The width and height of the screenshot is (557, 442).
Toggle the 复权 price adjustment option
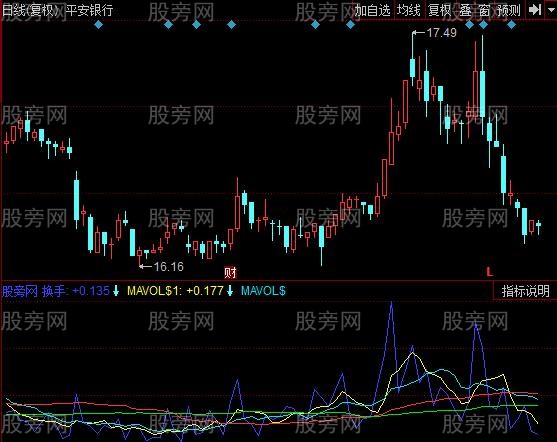(x=439, y=10)
